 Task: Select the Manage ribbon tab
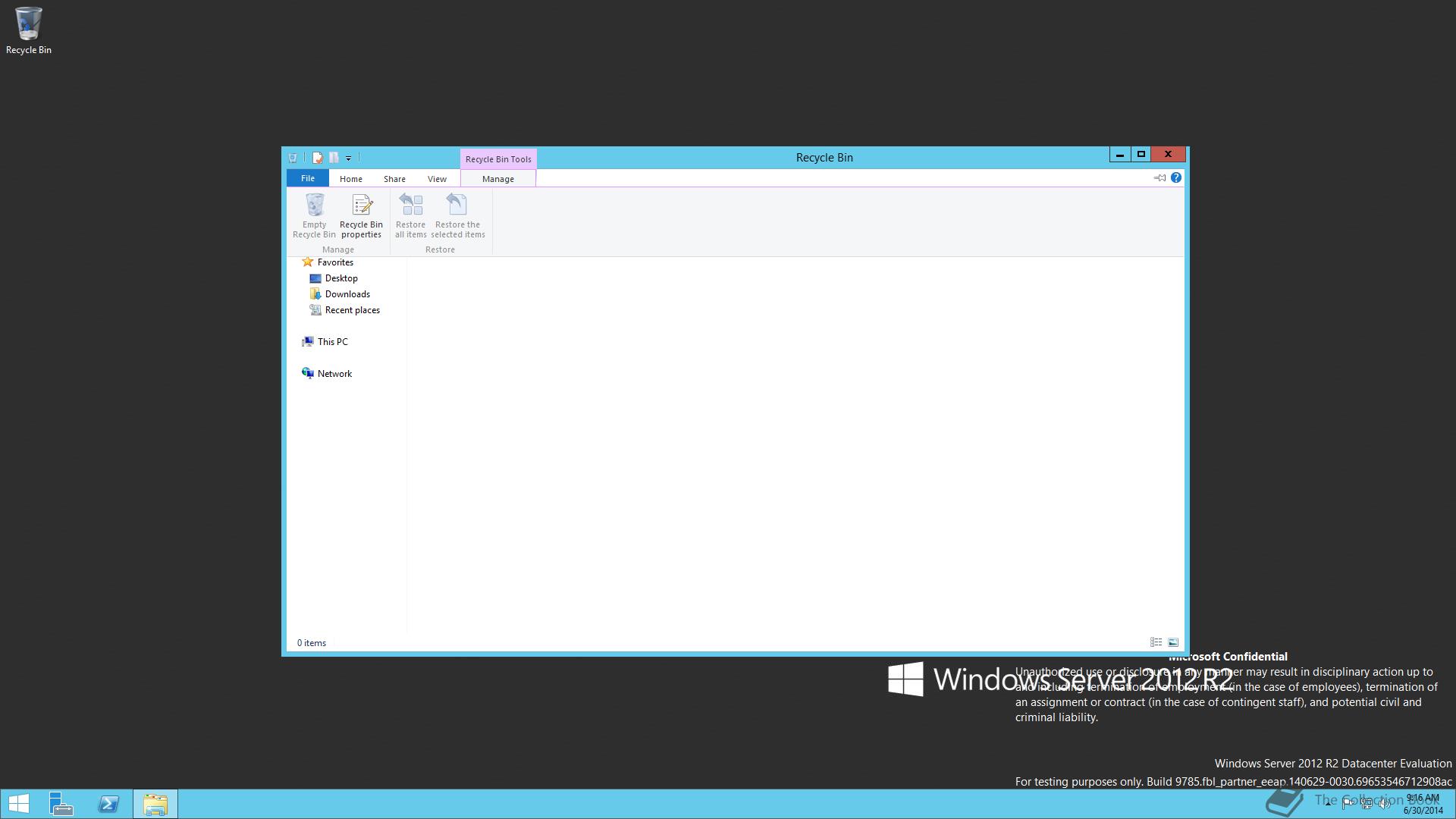click(498, 178)
